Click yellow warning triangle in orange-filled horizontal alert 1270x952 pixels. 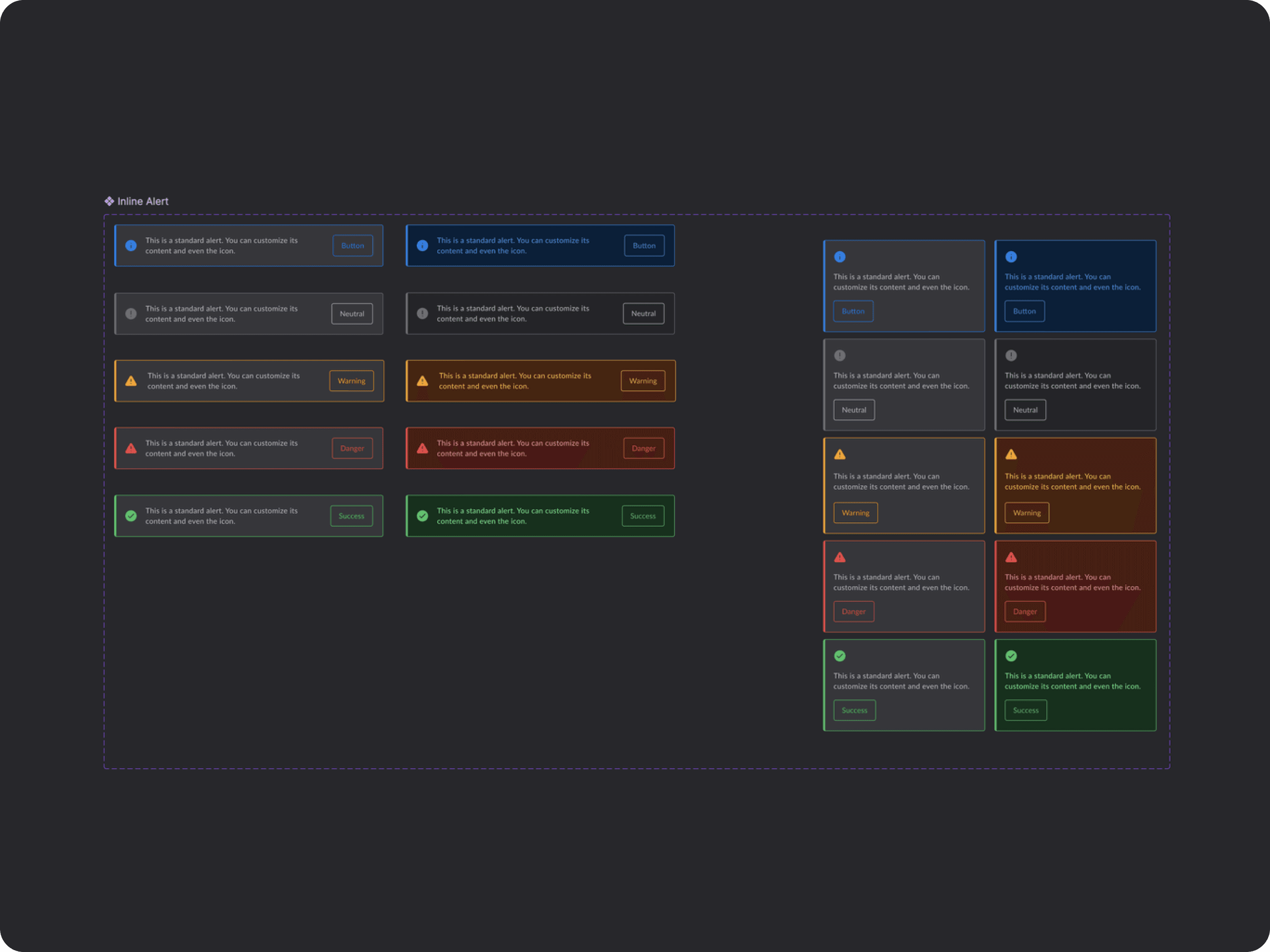pos(423,381)
